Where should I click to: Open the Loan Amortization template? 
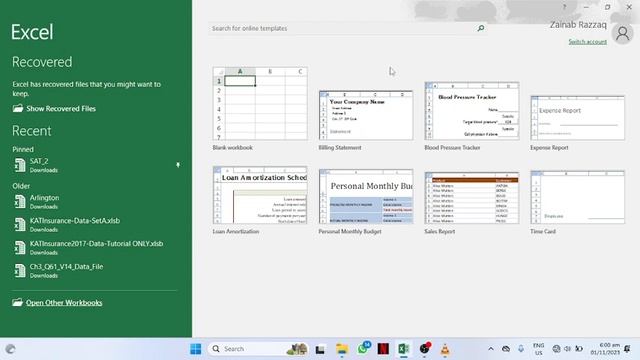[x=260, y=195]
